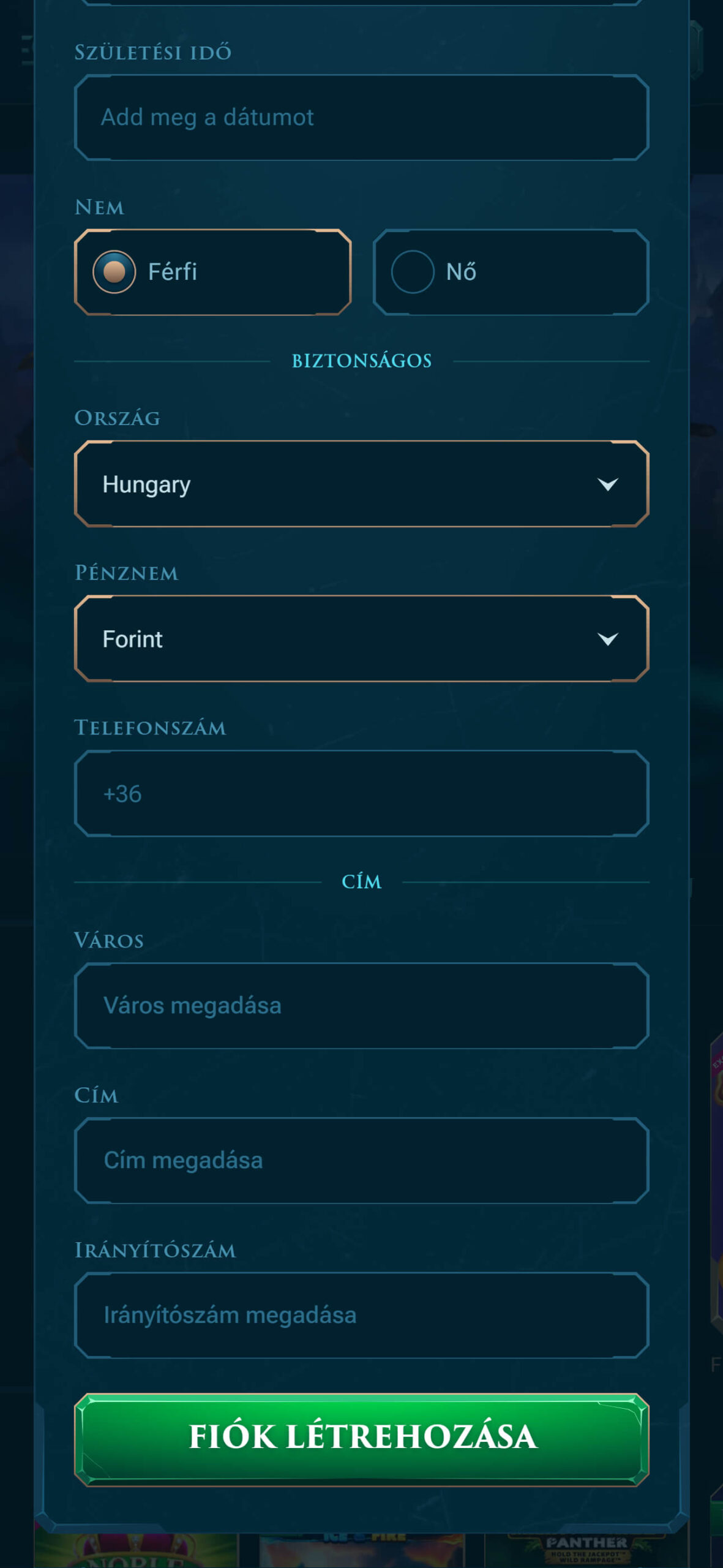Open the Panther game thumbnail
The image size is (723, 1568).
tap(586, 1551)
